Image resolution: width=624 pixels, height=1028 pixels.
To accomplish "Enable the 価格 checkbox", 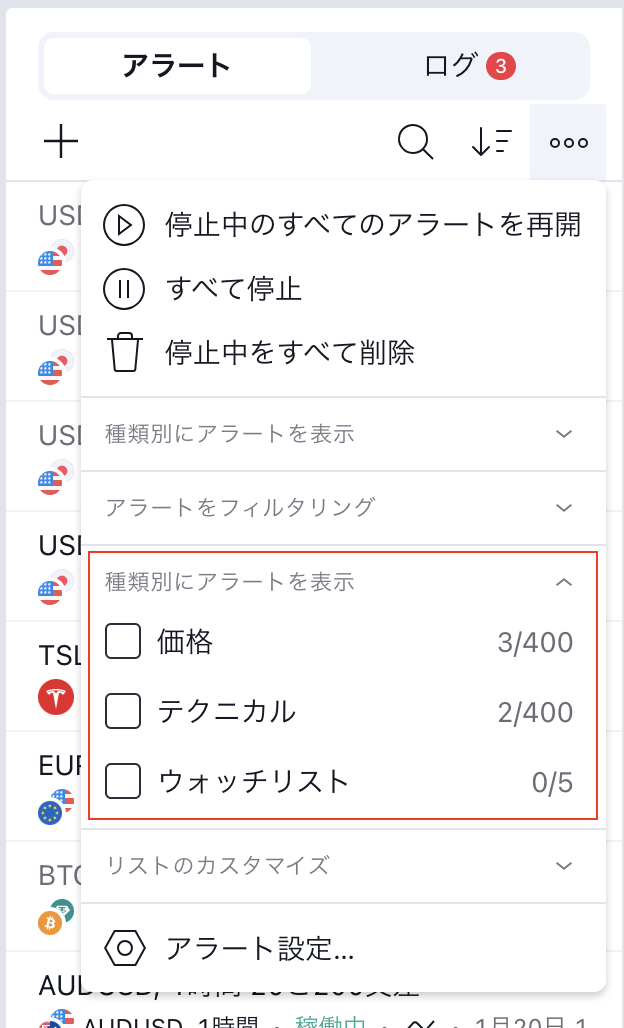I will (123, 642).
